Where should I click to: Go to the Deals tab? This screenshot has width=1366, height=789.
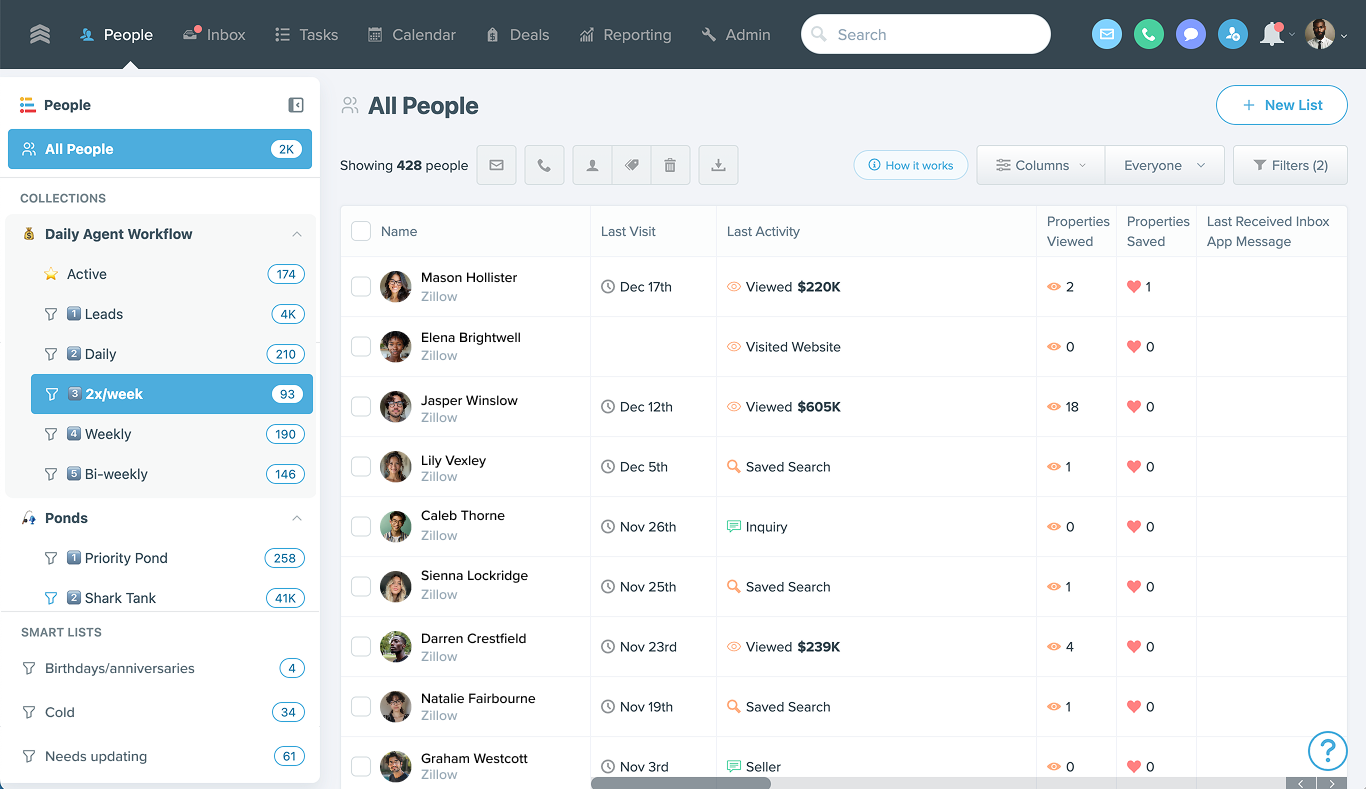pos(517,35)
